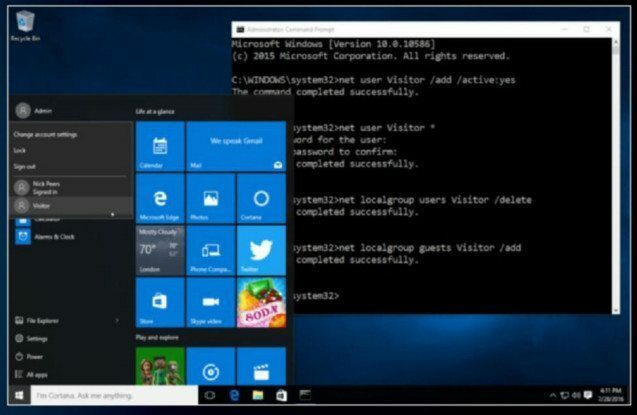The height and width of the screenshot is (415, 637).
Task: Open the Skype video tile
Action: [210, 303]
